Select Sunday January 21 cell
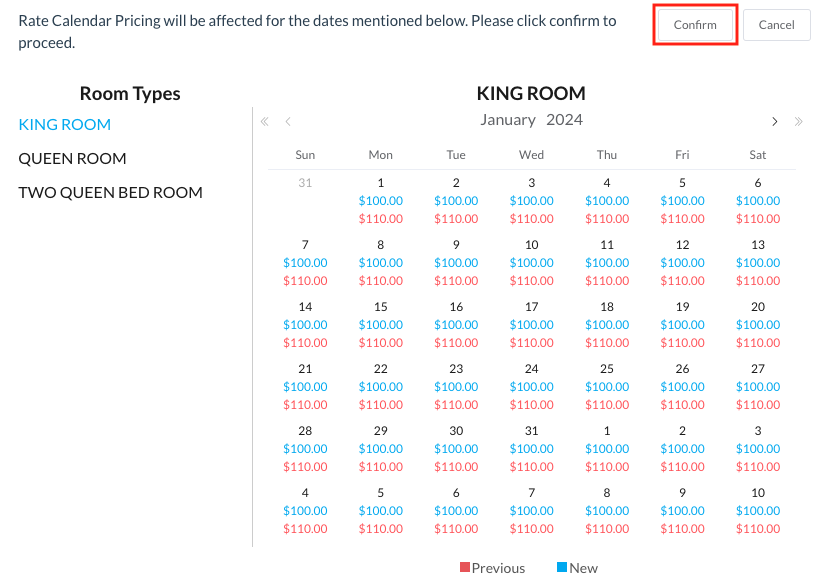 point(305,369)
